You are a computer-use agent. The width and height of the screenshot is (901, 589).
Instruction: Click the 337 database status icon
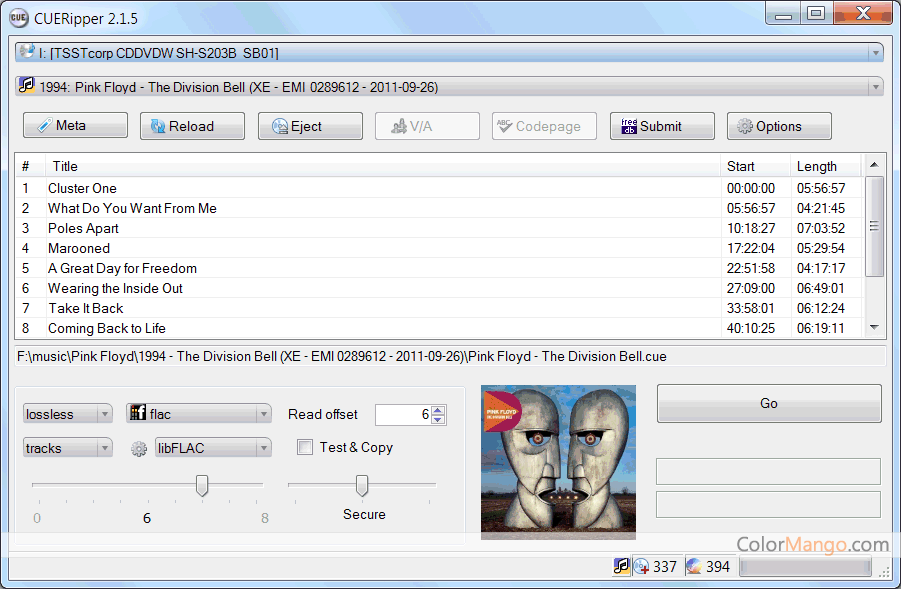click(642, 567)
